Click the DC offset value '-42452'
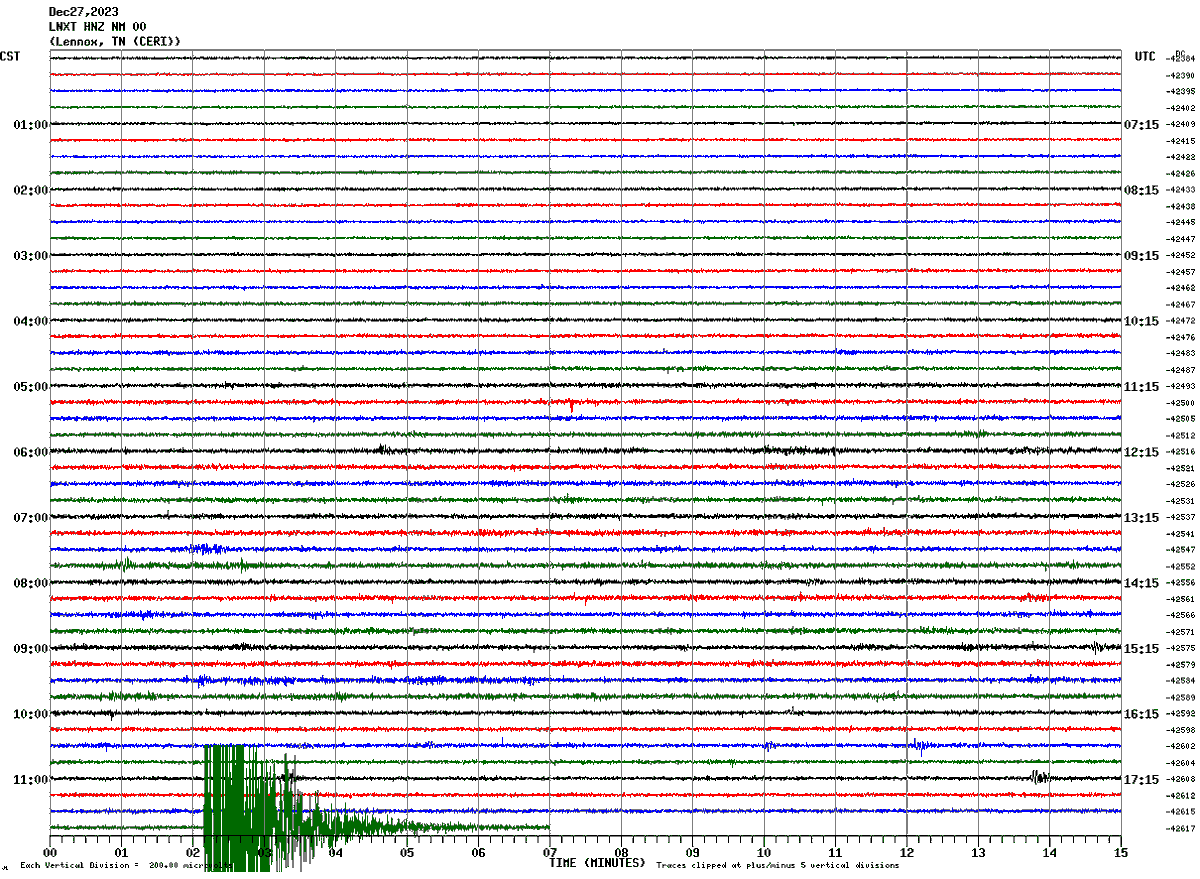Viewport: 1200px width, 879px height. tap(1181, 256)
